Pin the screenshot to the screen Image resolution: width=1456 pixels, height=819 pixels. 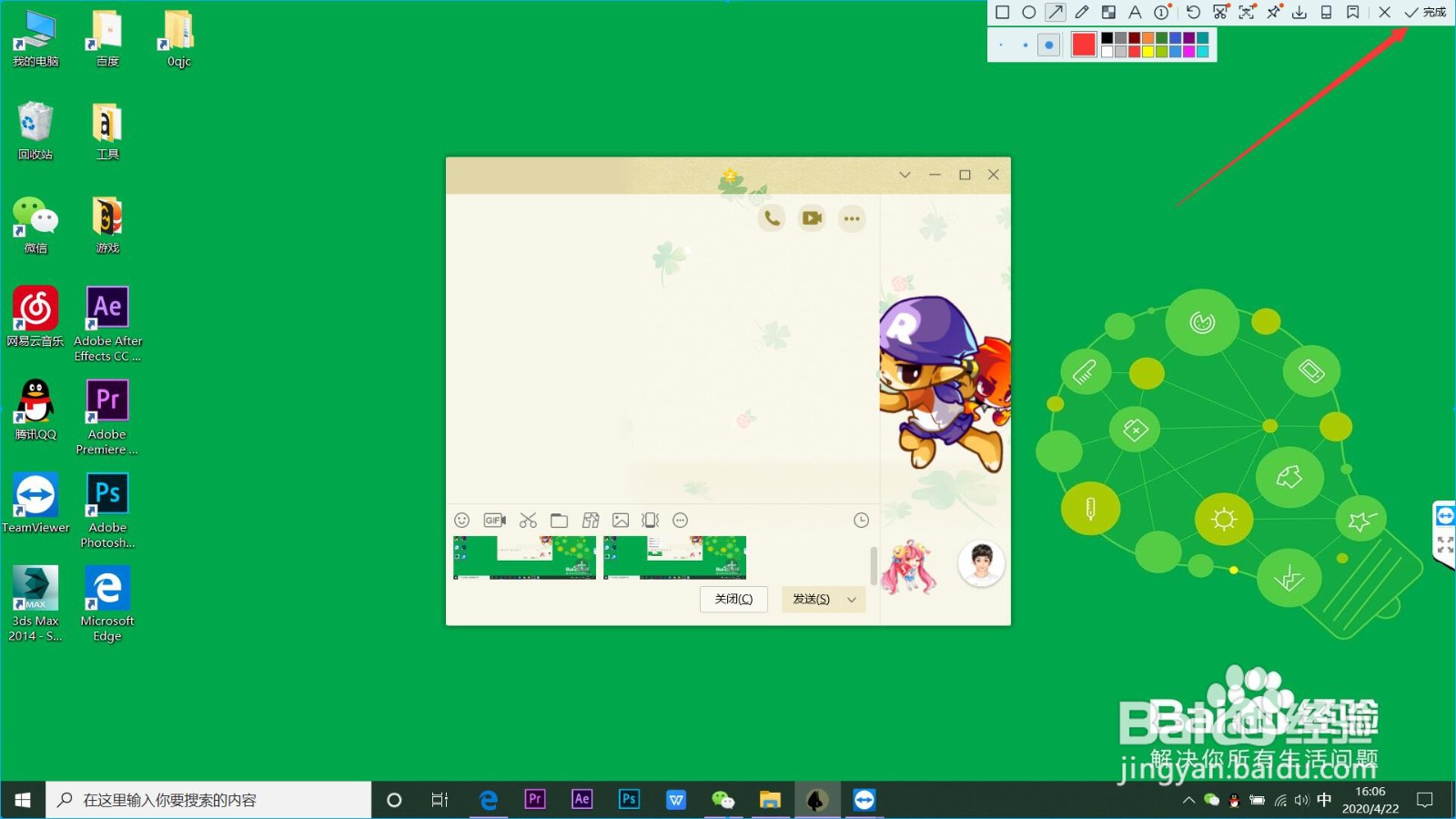(1273, 13)
